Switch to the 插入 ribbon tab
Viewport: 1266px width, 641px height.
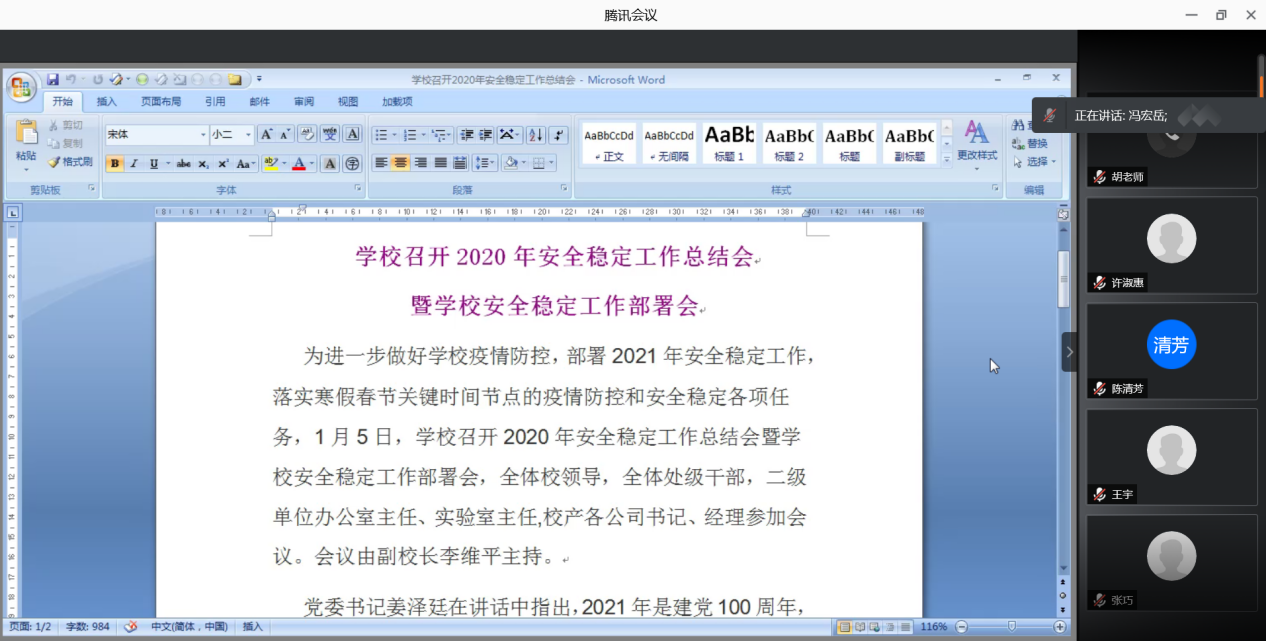tap(106, 101)
